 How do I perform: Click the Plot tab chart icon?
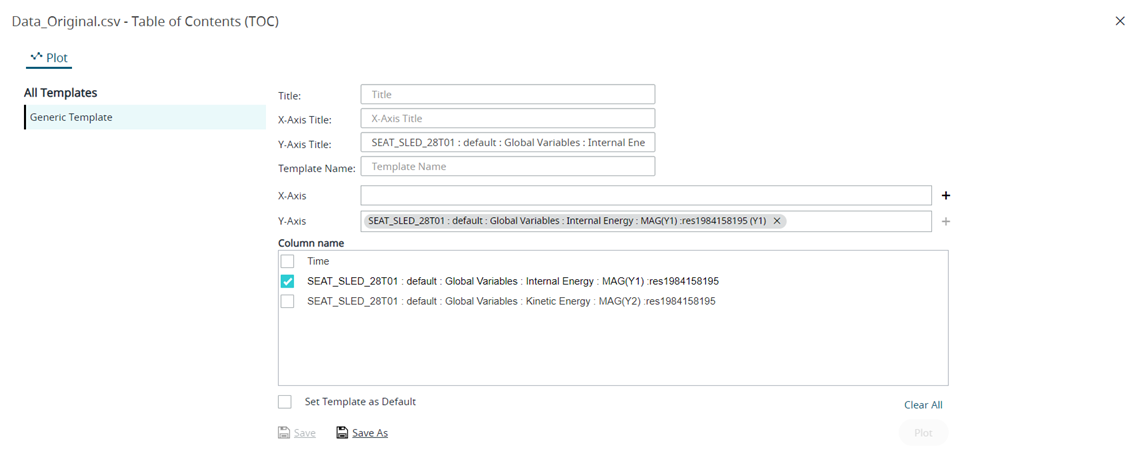[36, 57]
